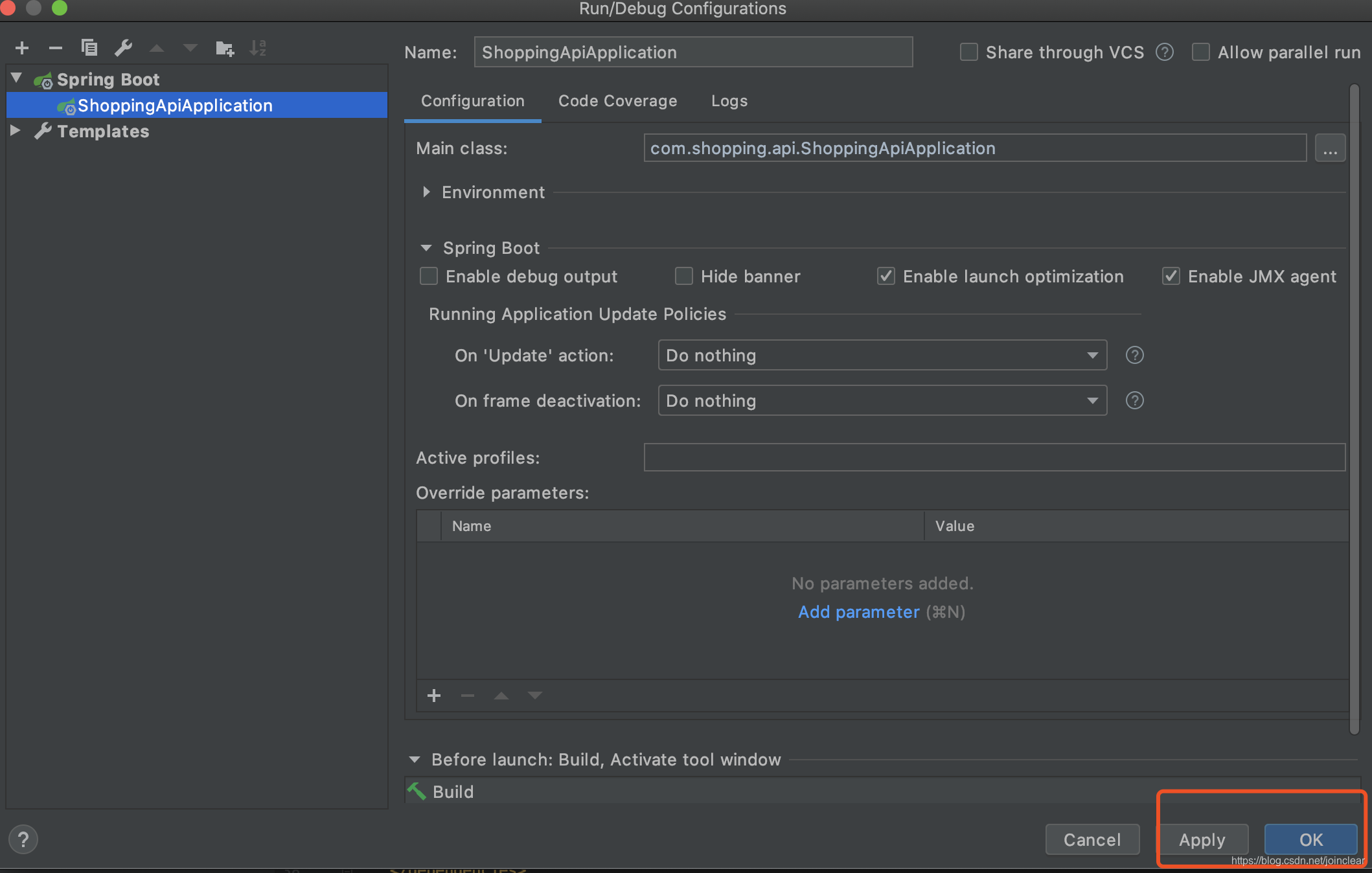Viewport: 1372px width, 873px height.
Task: Click the add new configuration icon
Action: pos(22,47)
